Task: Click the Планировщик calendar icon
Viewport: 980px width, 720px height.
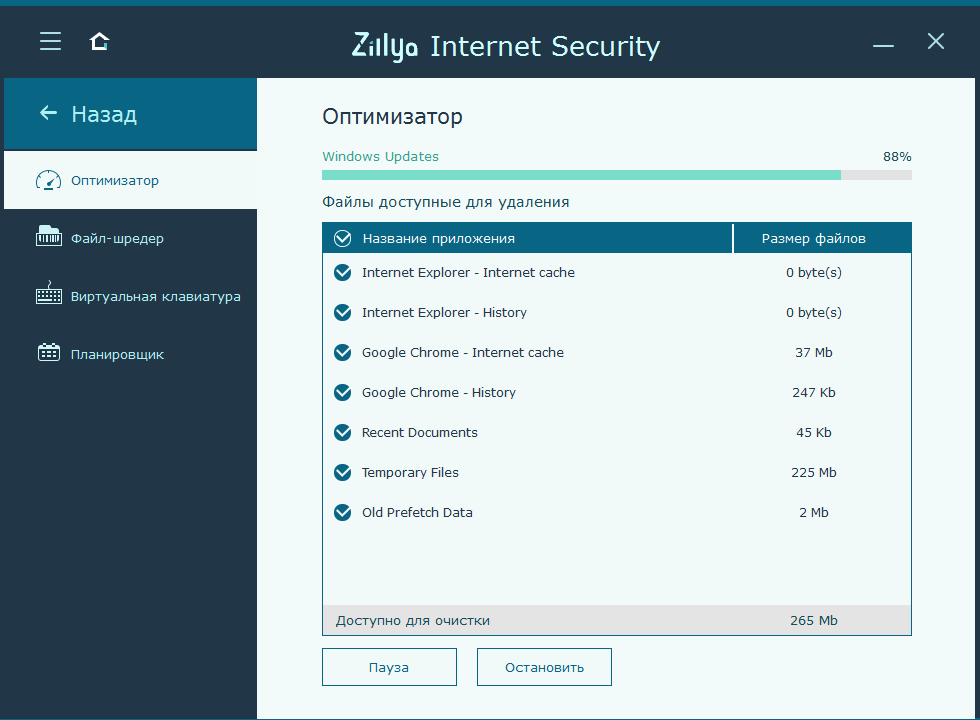Action: [48, 353]
